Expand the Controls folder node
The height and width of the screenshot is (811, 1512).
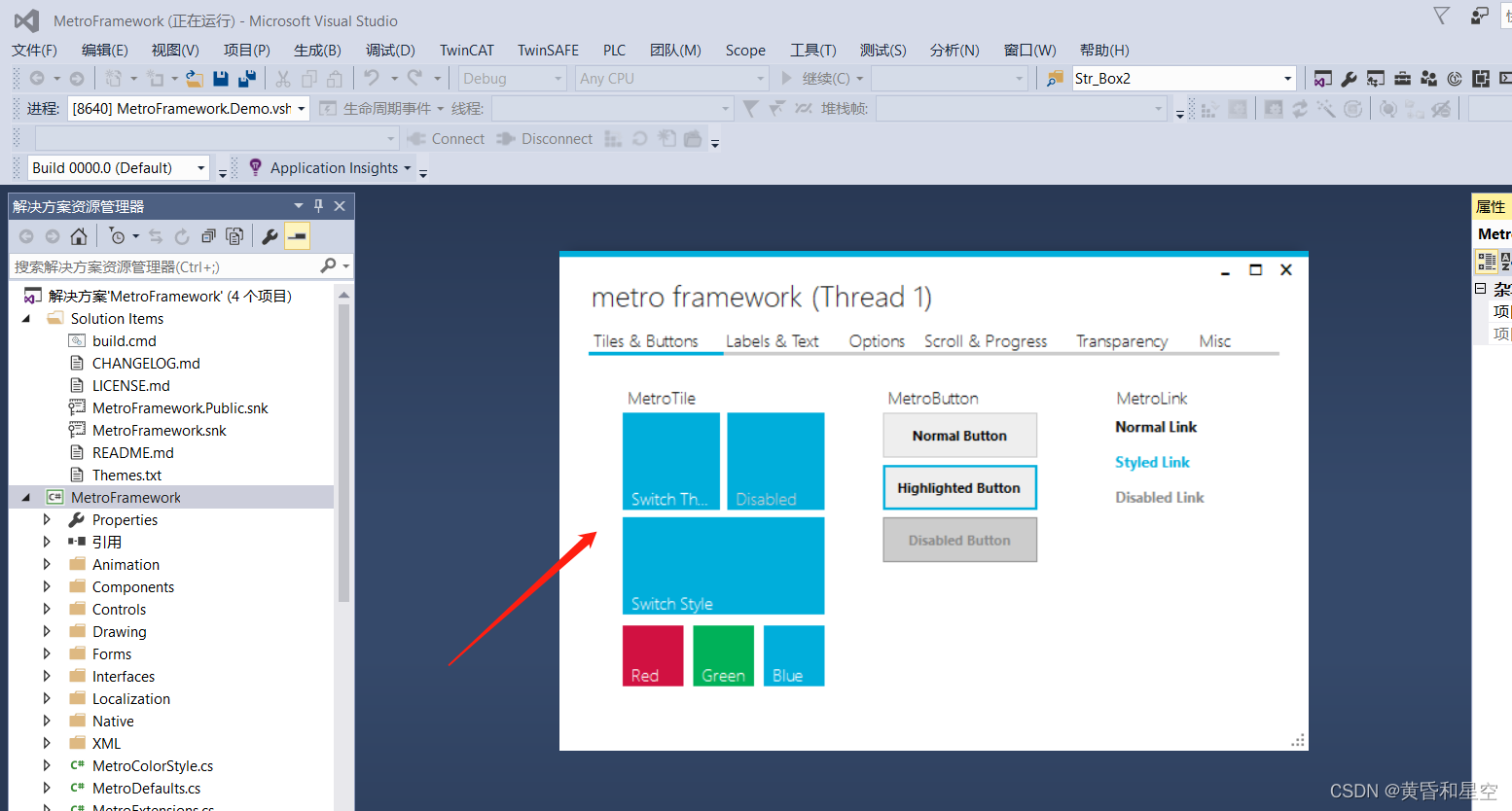(x=47, y=609)
